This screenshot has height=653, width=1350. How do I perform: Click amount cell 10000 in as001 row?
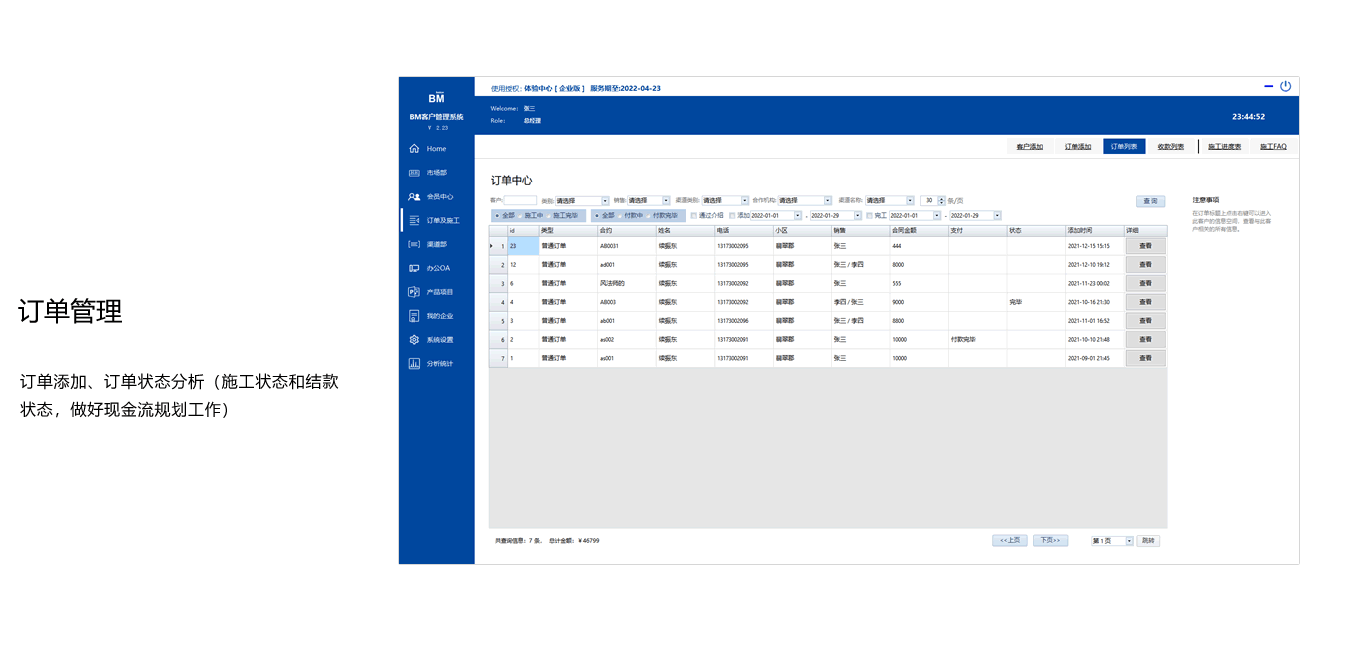point(919,358)
